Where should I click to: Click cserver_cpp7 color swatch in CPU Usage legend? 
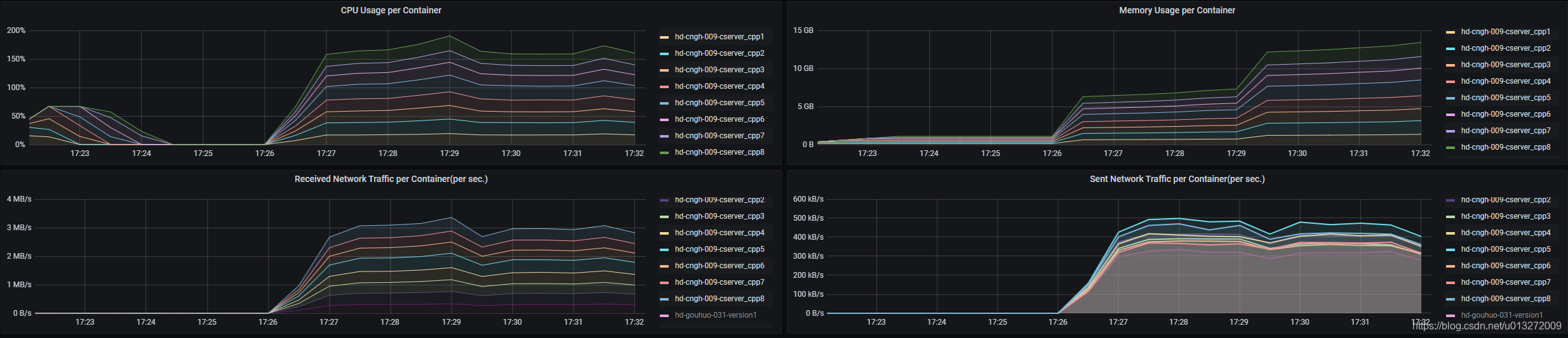click(x=664, y=136)
